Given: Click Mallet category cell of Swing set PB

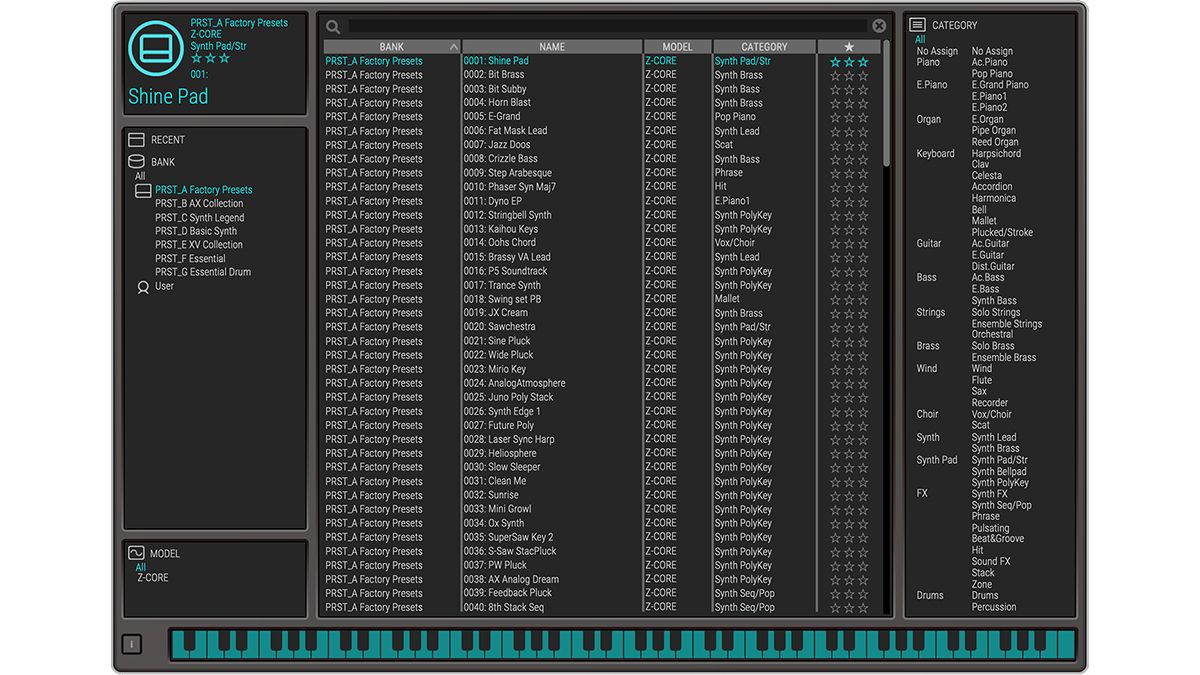Looking at the screenshot, I should click(727, 299).
